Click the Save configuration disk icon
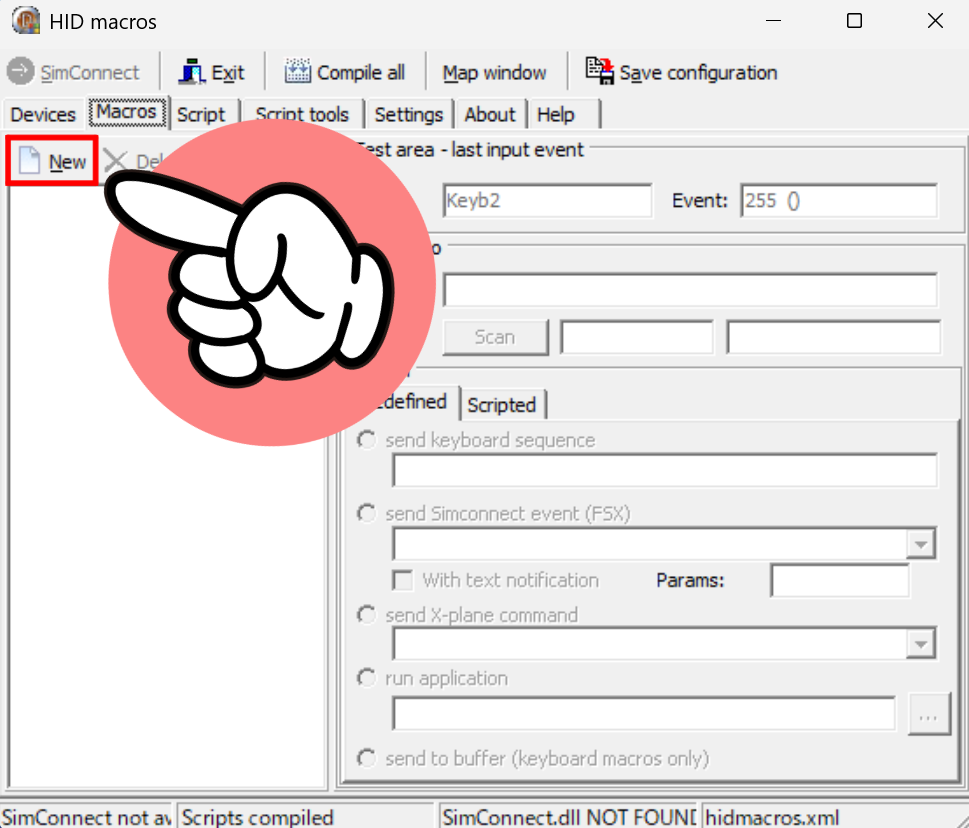969x828 pixels. tap(600, 71)
